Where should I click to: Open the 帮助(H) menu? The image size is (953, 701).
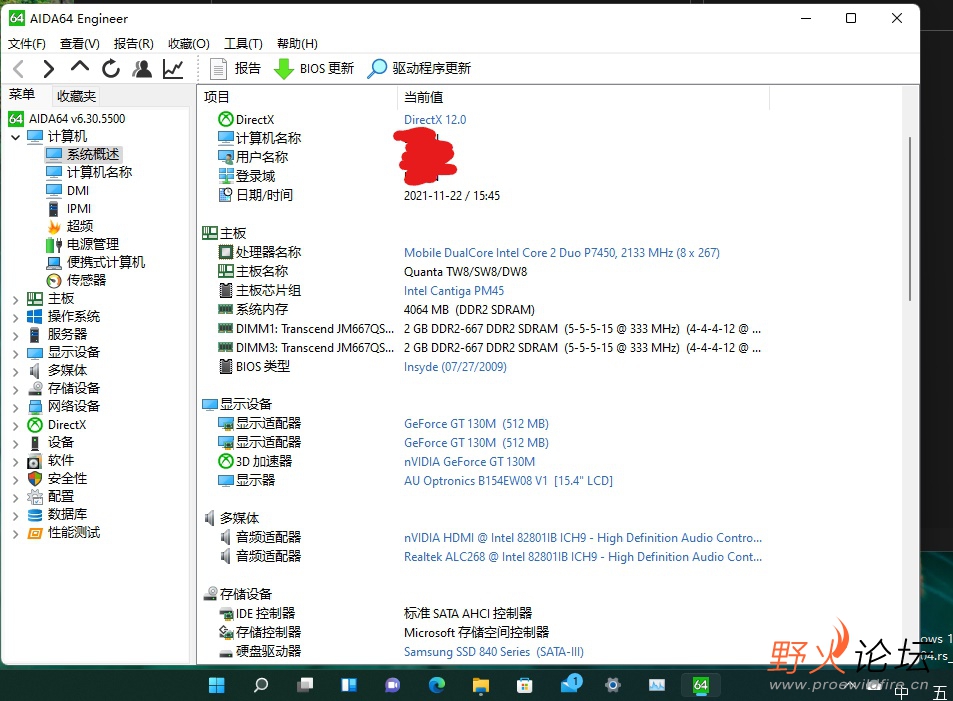pyautogui.click(x=297, y=44)
